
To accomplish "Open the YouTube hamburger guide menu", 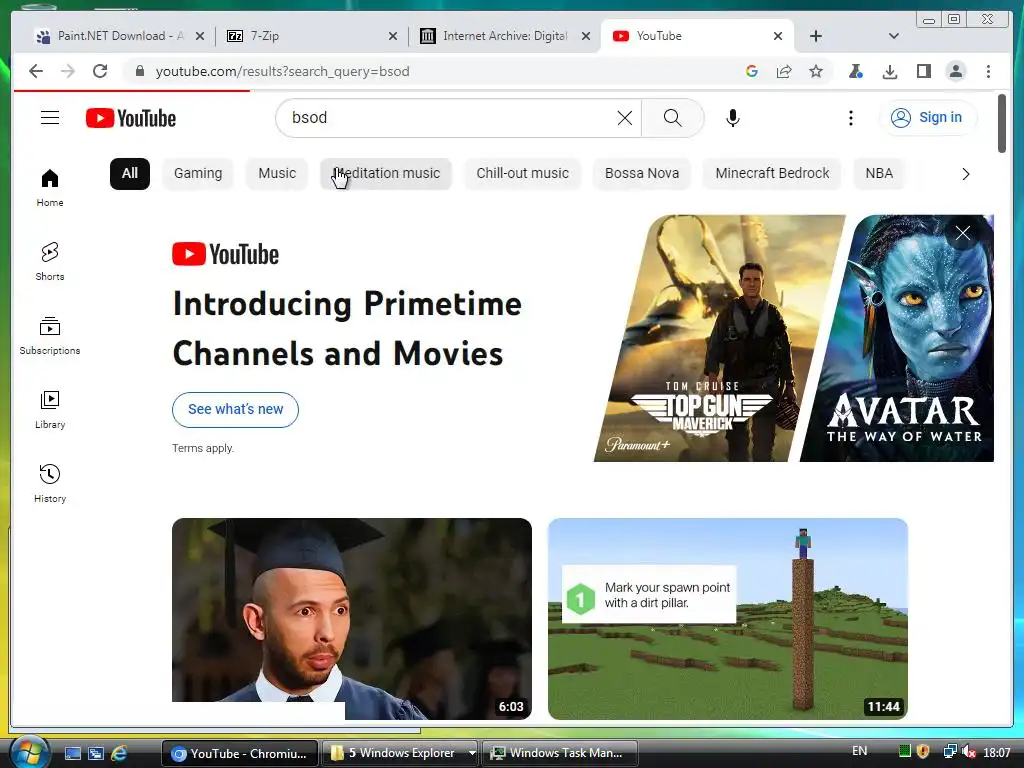I will click(x=50, y=118).
